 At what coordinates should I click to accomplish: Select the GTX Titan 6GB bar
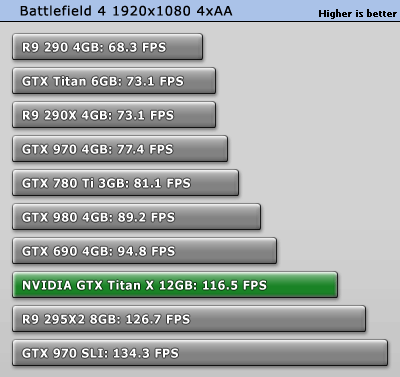pyautogui.click(x=114, y=81)
